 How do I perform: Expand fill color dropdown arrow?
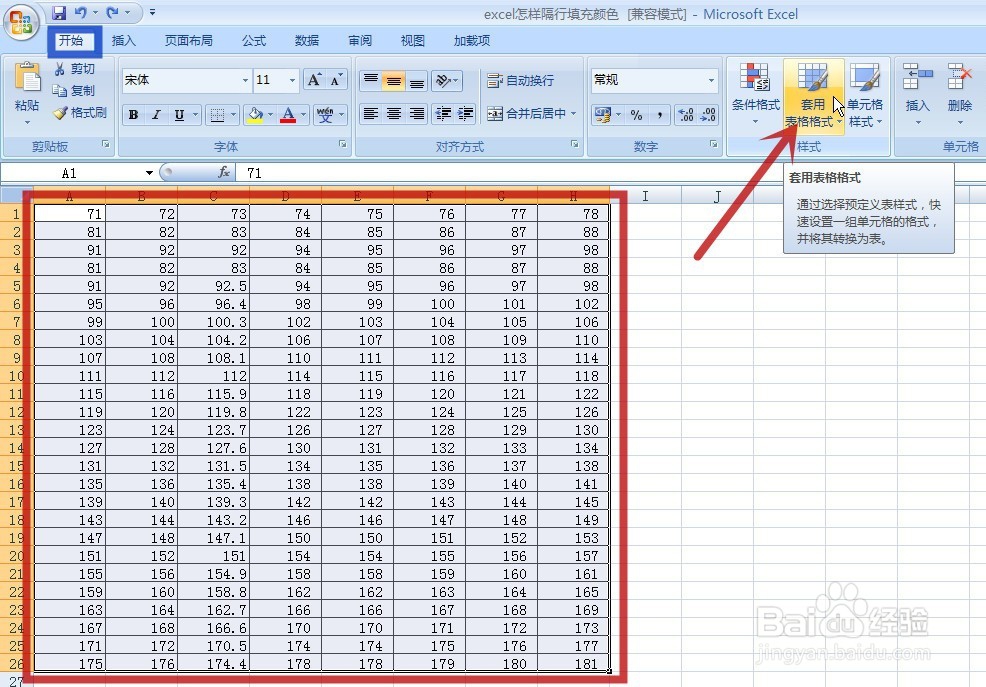[270, 114]
